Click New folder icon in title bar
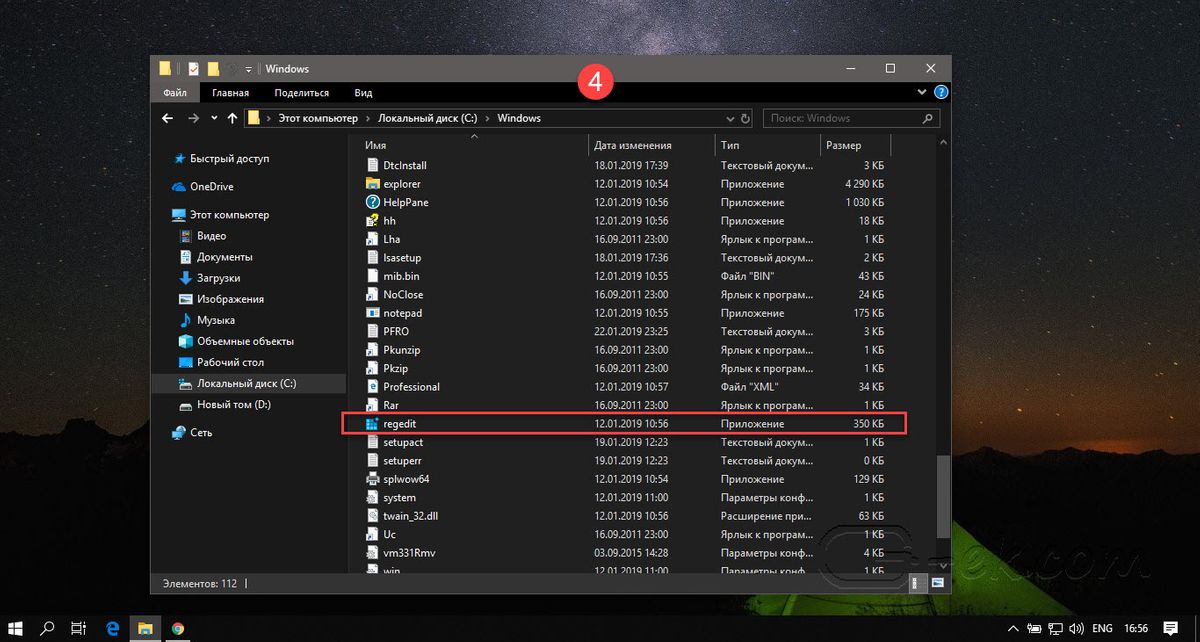The image size is (1200, 642). [x=213, y=69]
